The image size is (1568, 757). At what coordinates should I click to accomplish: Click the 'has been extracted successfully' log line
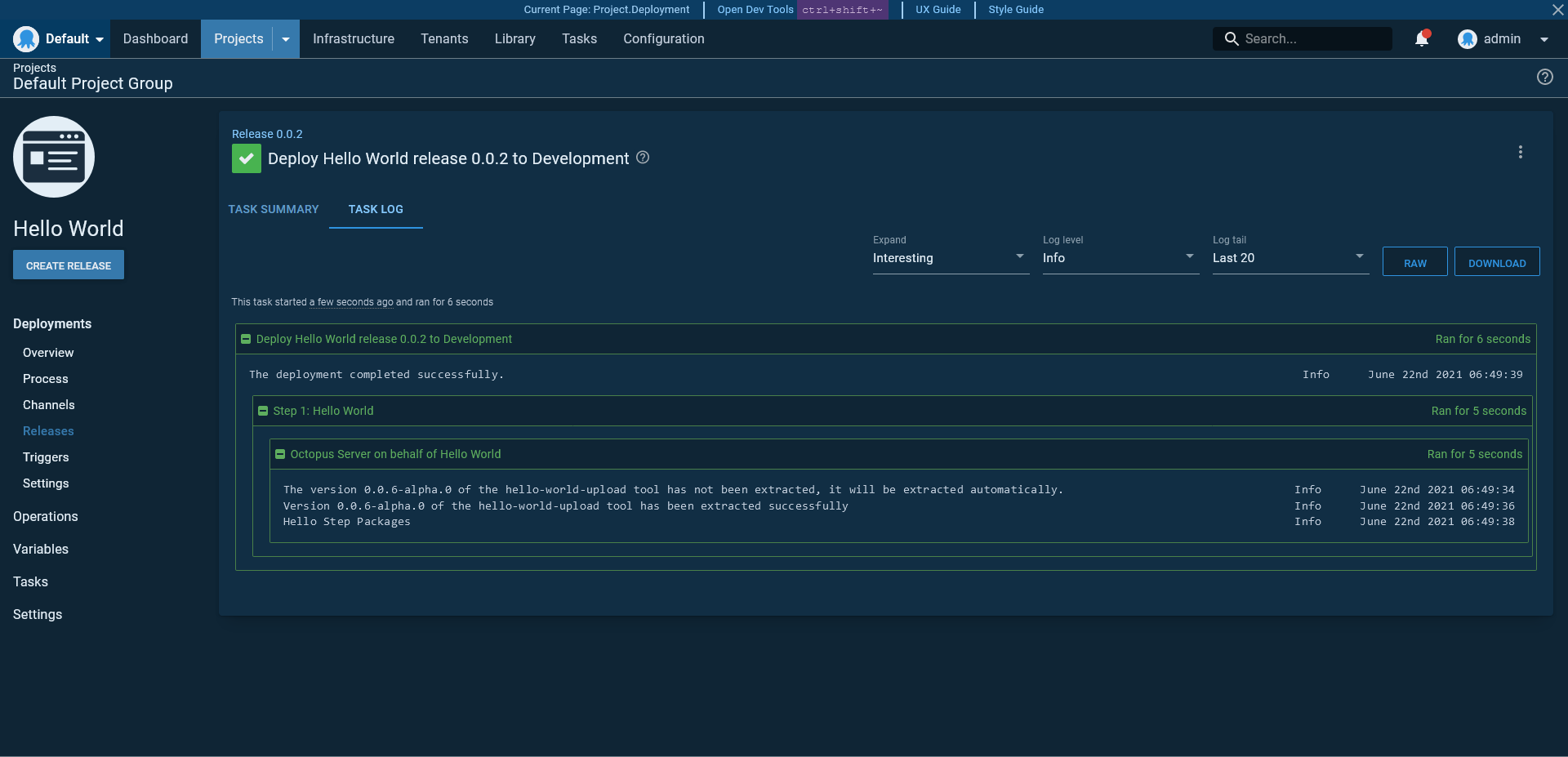click(x=566, y=506)
